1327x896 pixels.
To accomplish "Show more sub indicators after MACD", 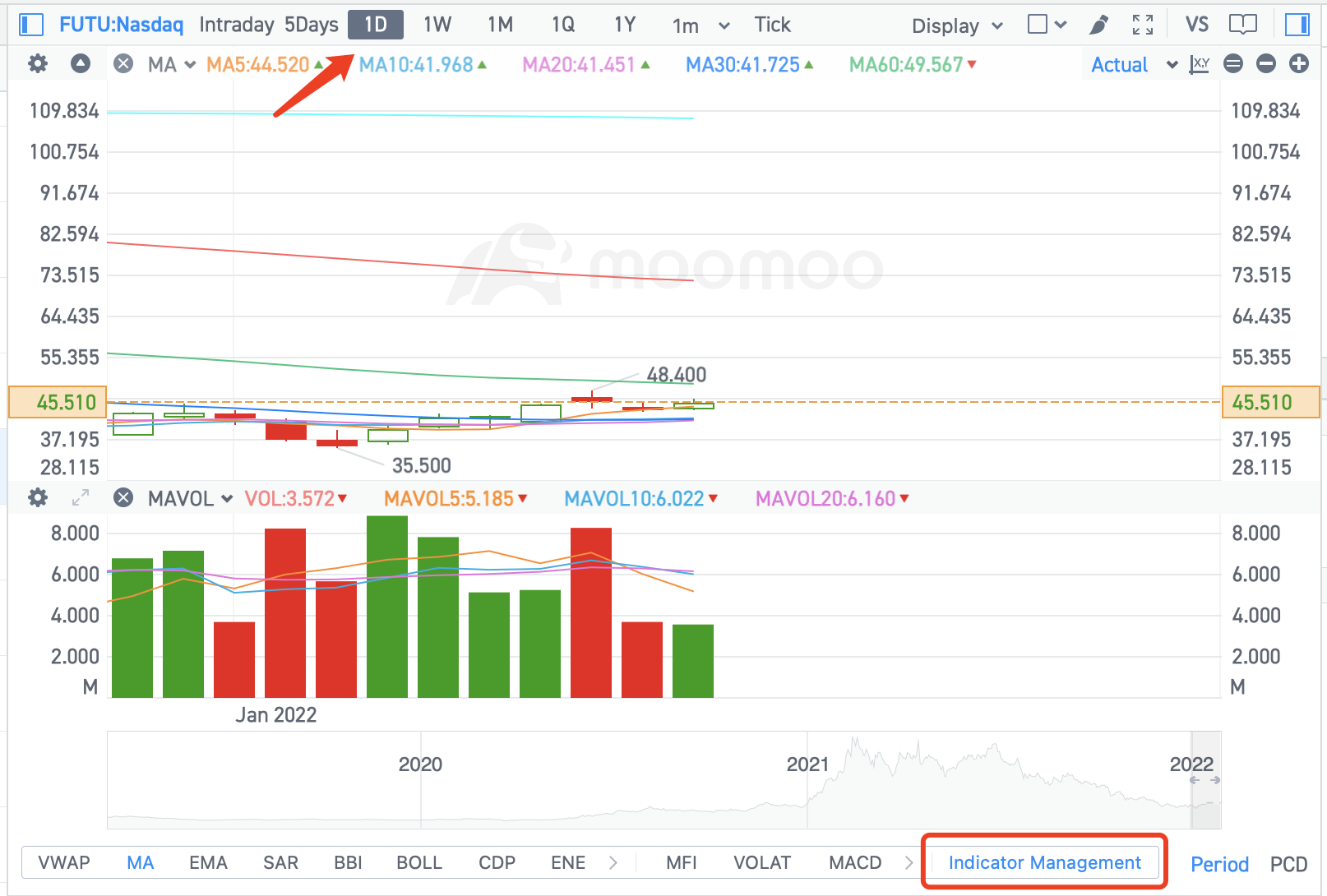I will pyautogui.click(x=909, y=862).
